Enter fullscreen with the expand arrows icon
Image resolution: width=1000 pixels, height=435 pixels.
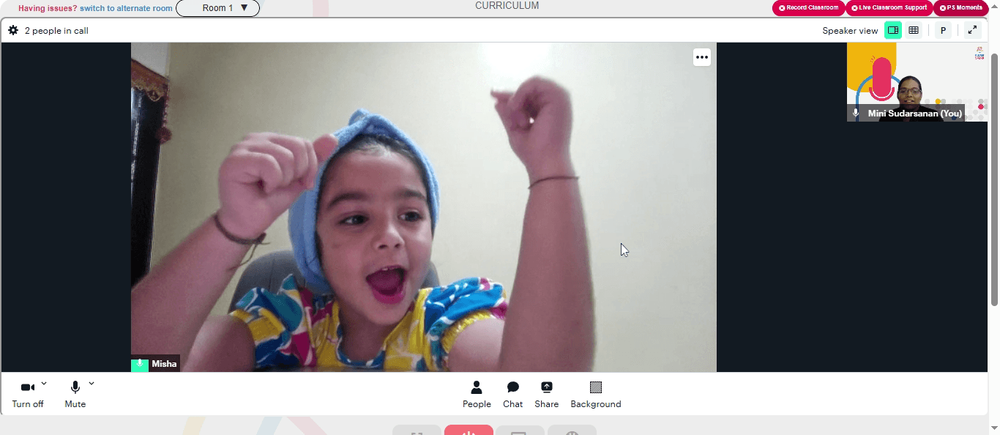tap(972, 30)
